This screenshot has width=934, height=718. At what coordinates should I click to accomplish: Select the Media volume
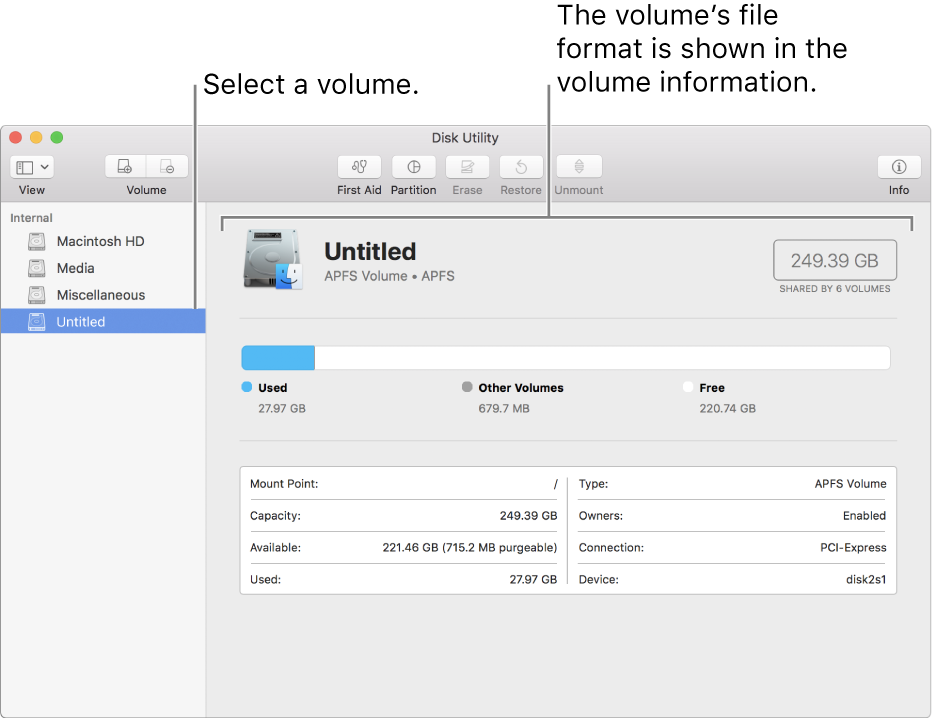[75, 268]
